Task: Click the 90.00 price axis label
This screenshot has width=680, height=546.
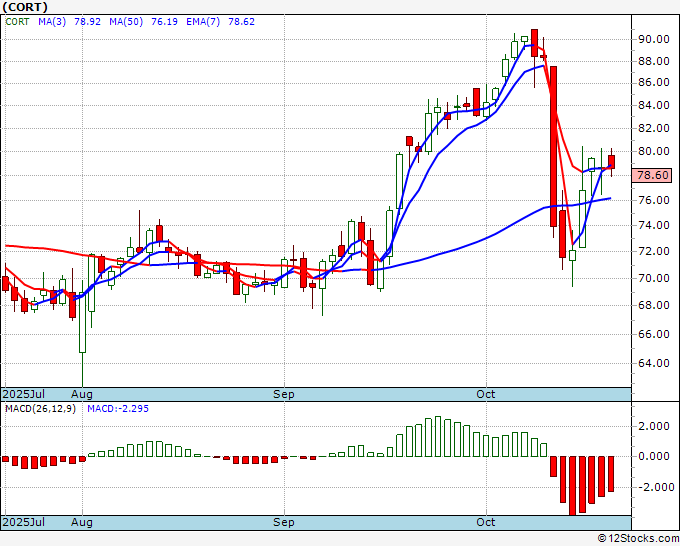Action: pos(654,39)
